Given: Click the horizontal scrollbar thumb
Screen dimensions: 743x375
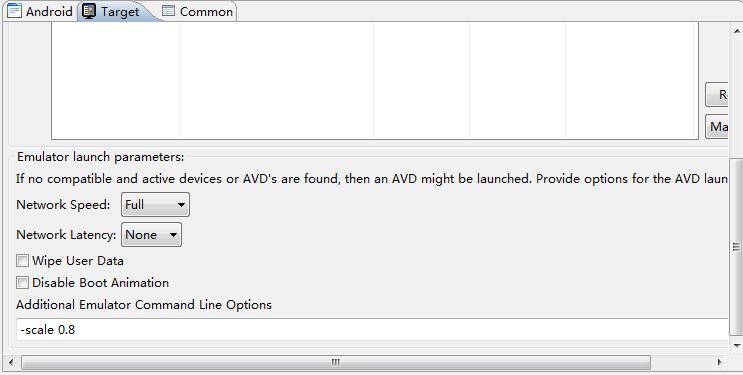Looking at the screenshot, I should point(335,363).
